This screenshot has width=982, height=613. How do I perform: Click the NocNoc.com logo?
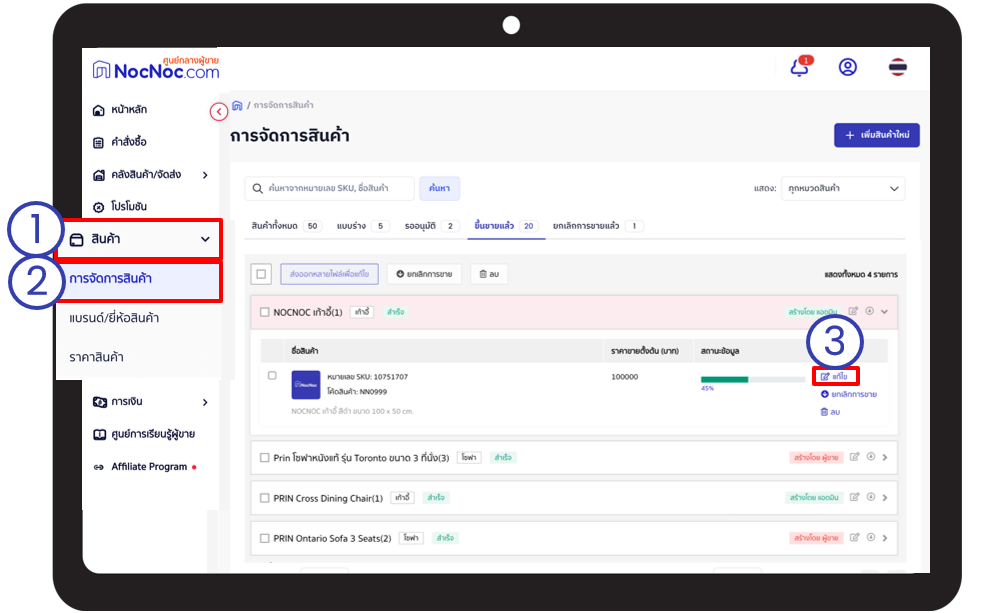tap(156, 69)
